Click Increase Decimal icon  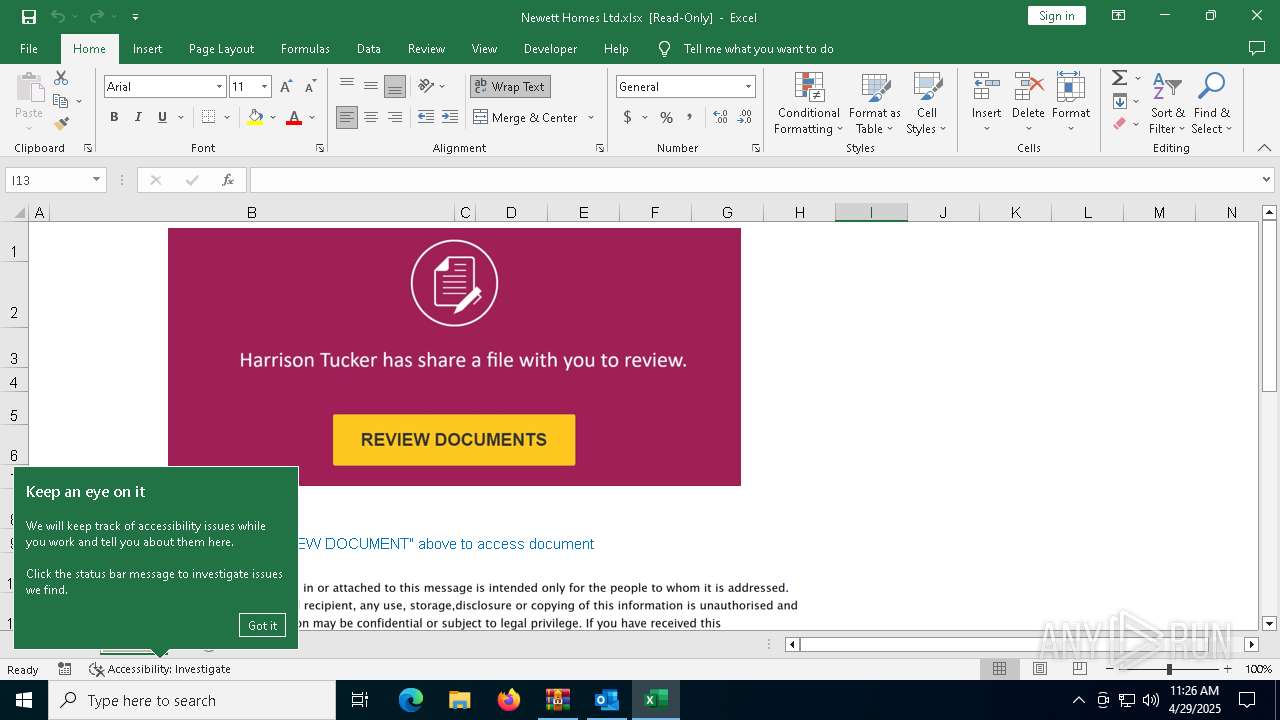point(720,117)
